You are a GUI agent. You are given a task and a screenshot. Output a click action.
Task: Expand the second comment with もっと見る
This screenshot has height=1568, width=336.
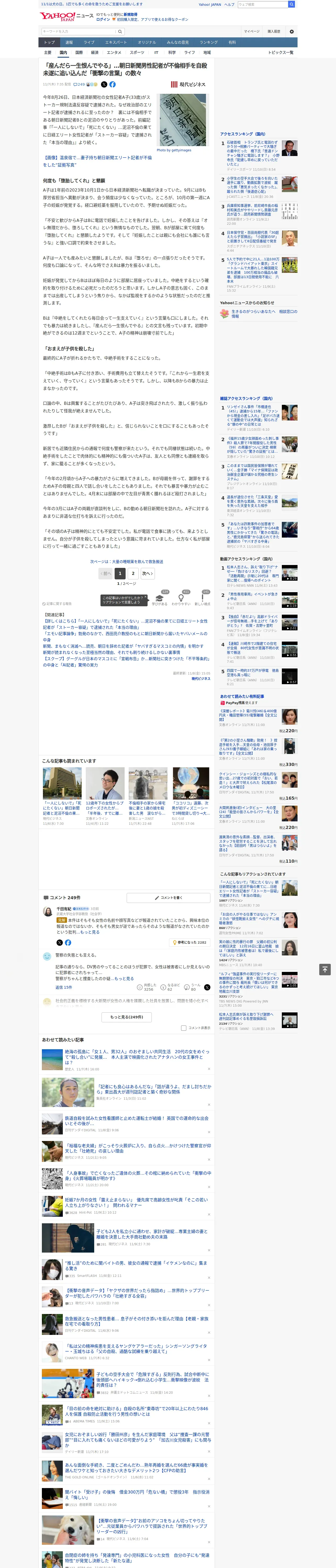(x=124, y=978)
